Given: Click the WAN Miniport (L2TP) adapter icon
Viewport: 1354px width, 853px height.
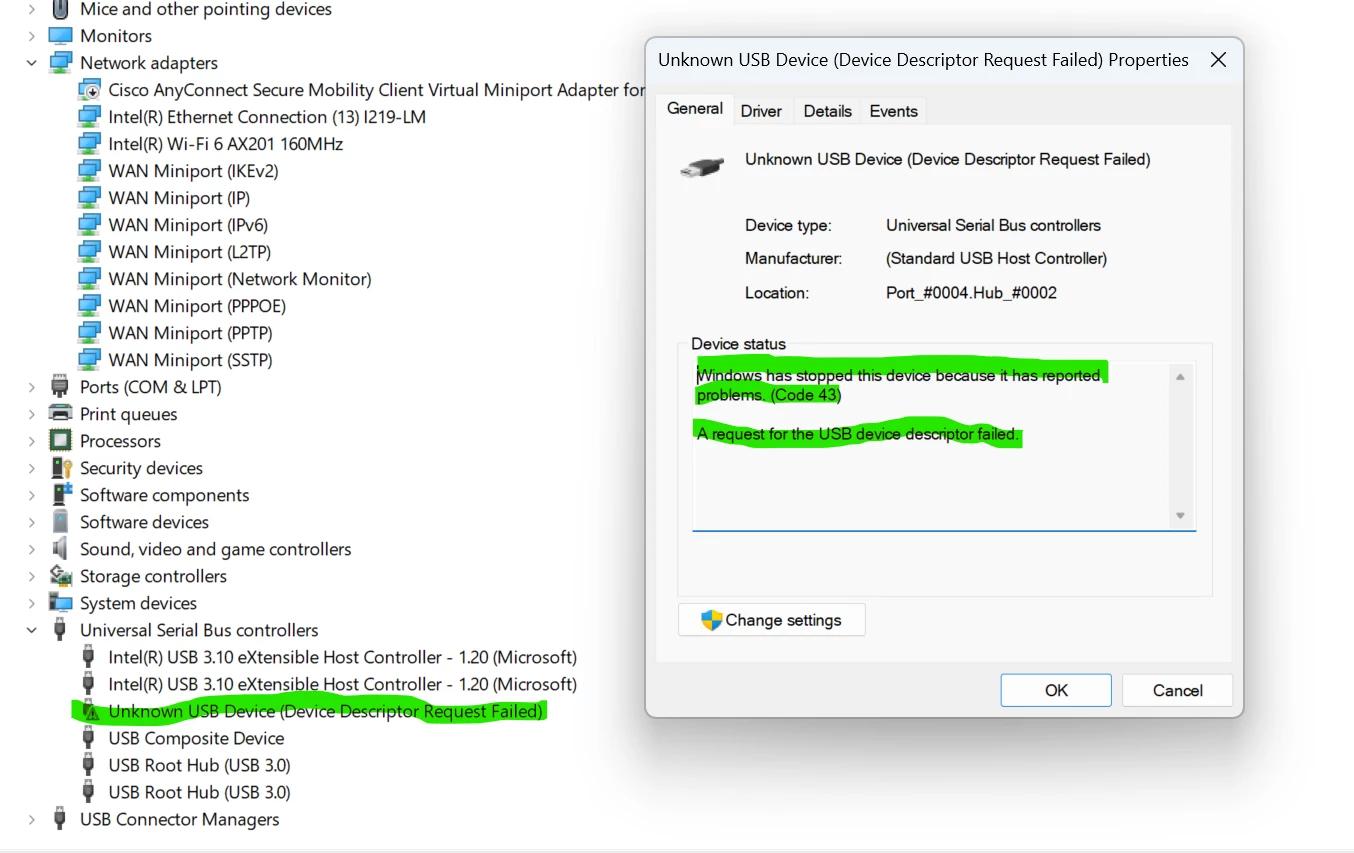Looking at the screenshot, I should tap(89, 252).
